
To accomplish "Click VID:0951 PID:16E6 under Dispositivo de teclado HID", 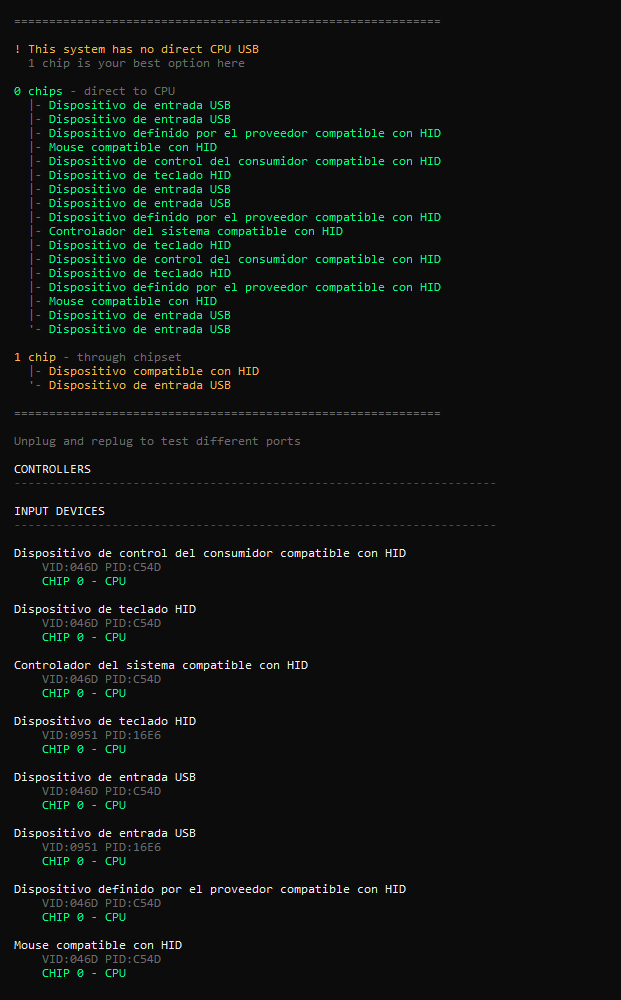I will [x=101, y=736].
